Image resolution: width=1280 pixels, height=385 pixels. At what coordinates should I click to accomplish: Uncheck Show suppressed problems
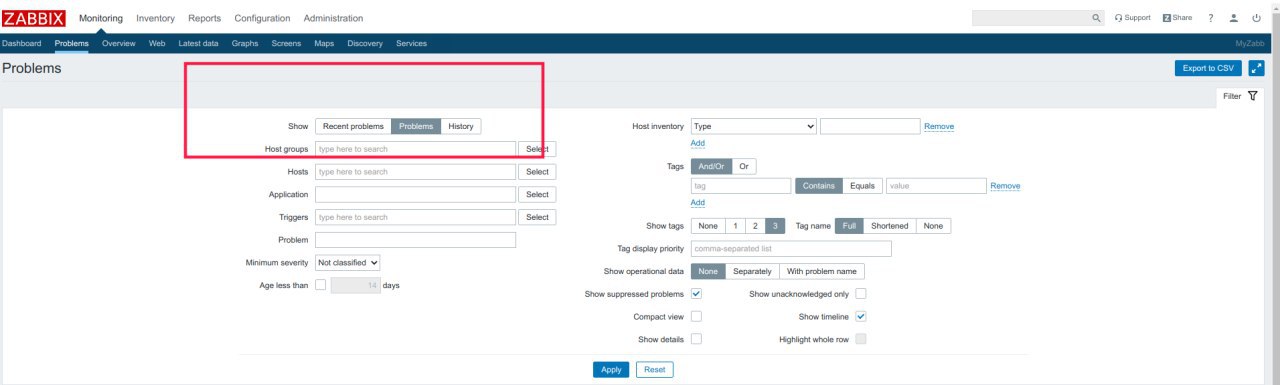(x=696, y=294)
